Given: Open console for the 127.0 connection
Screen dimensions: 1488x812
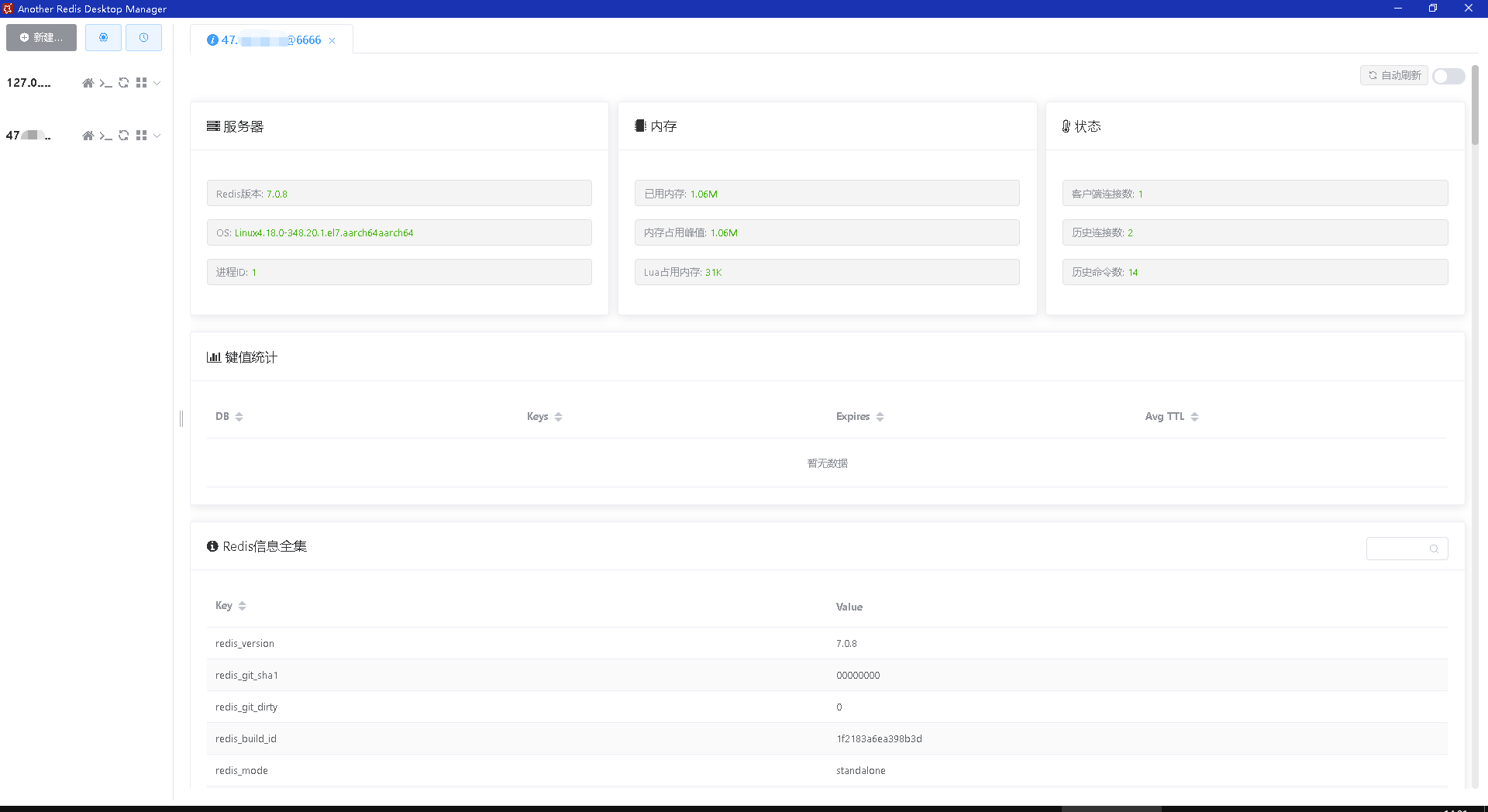Looking at the screenshot, I should pyautogui.click(x=105, y=83).
